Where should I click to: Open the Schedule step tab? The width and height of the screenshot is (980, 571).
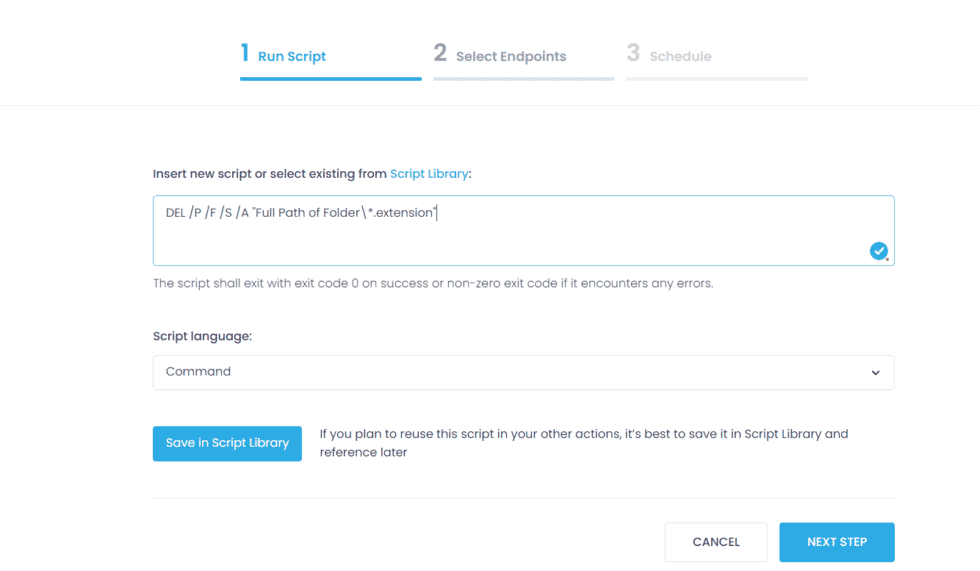[x=680, y=57]
